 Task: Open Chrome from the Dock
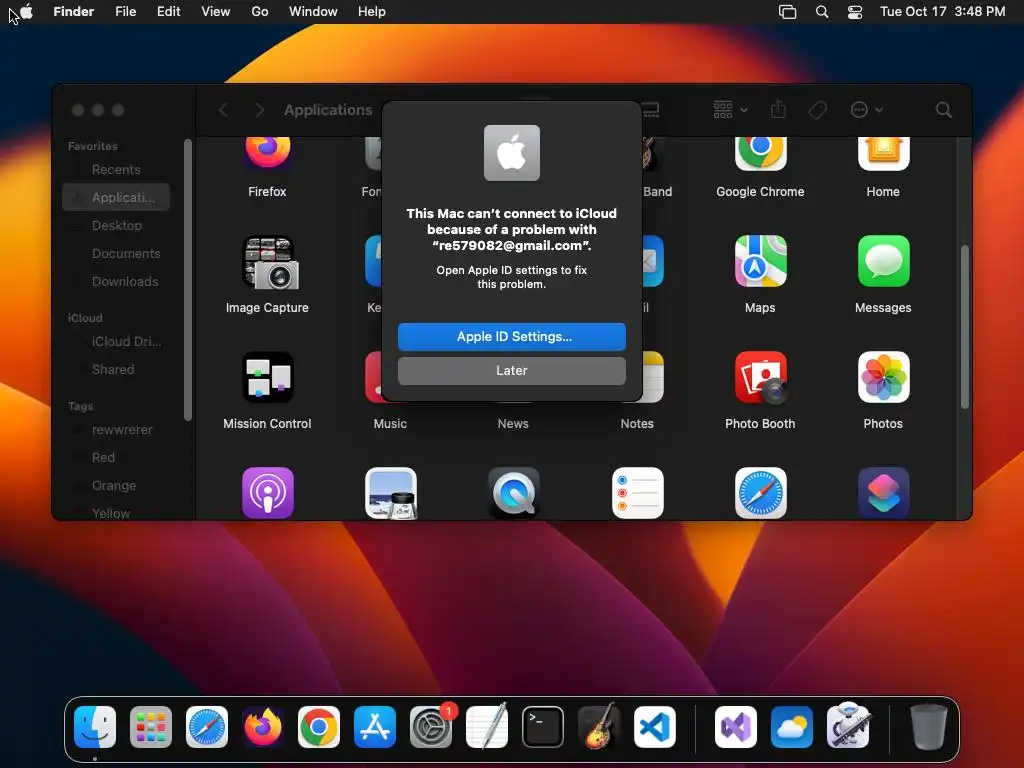pyautogui.click(x=319, y=727)
